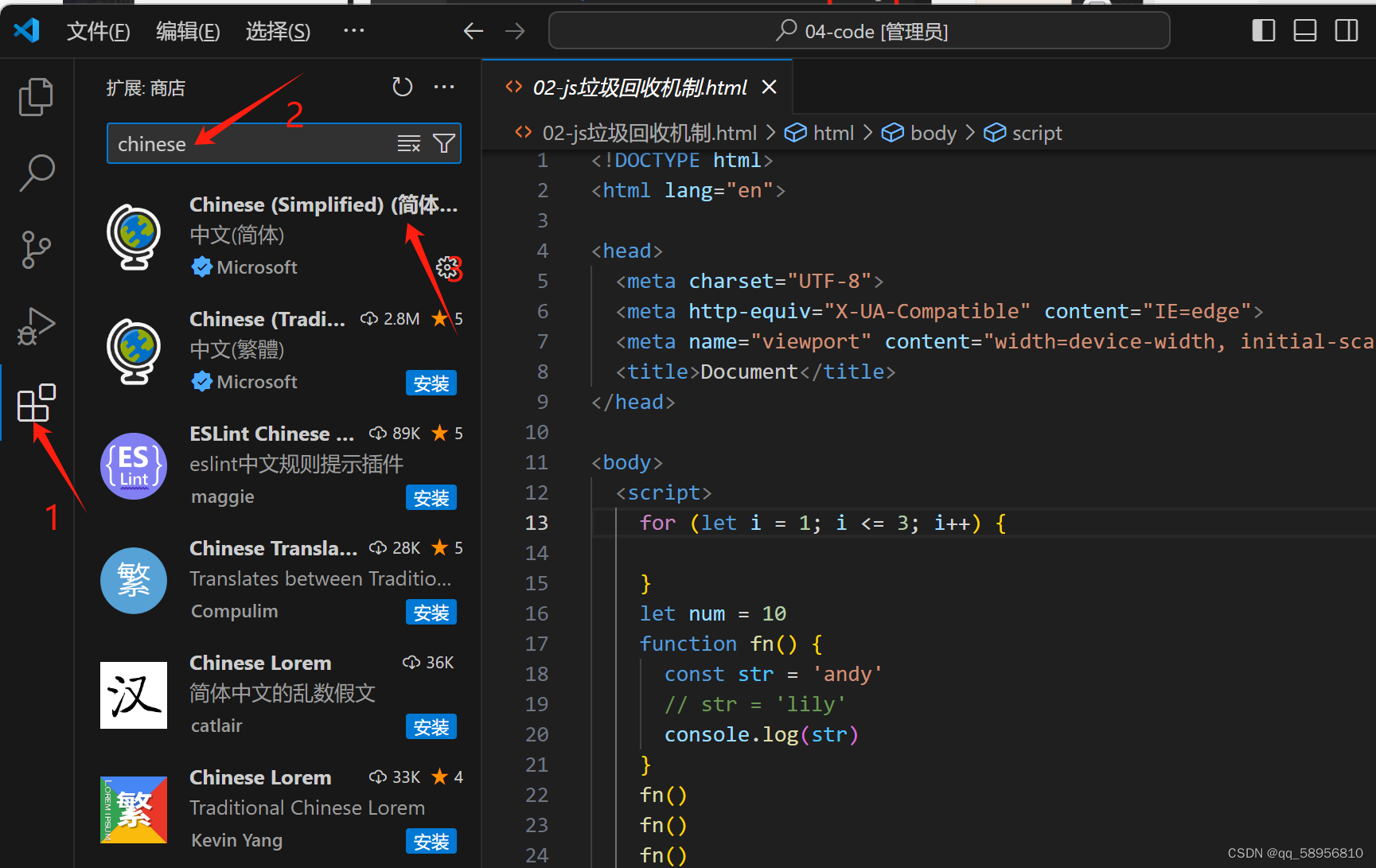Click the const str = 'andy' line
The width and height of the screenshot is (1376, 868).
(x=774, y=674)
